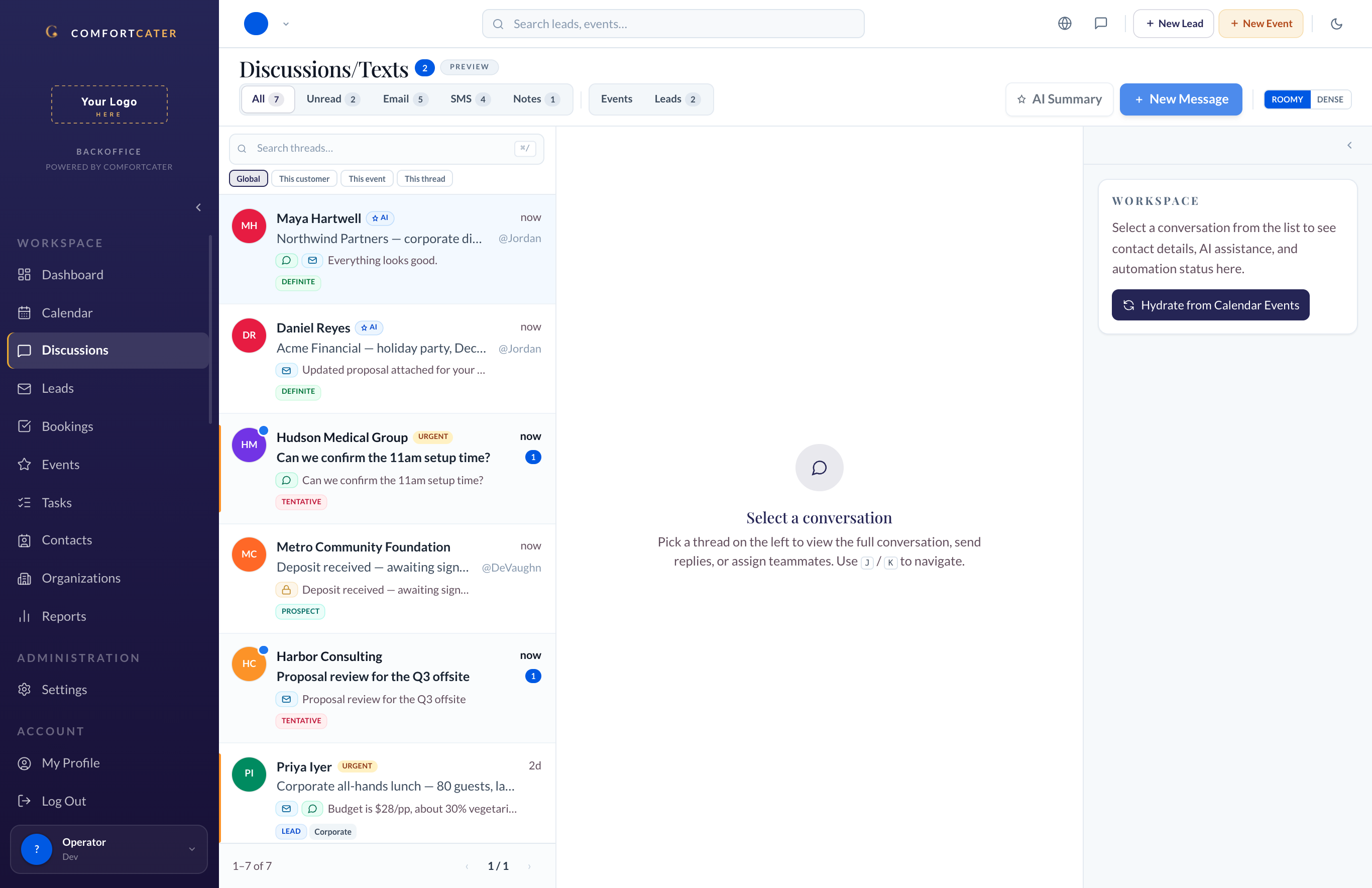Screen dimensions: 1372x888
Task: Click the New Lead button
Action: click(1173, 24)
